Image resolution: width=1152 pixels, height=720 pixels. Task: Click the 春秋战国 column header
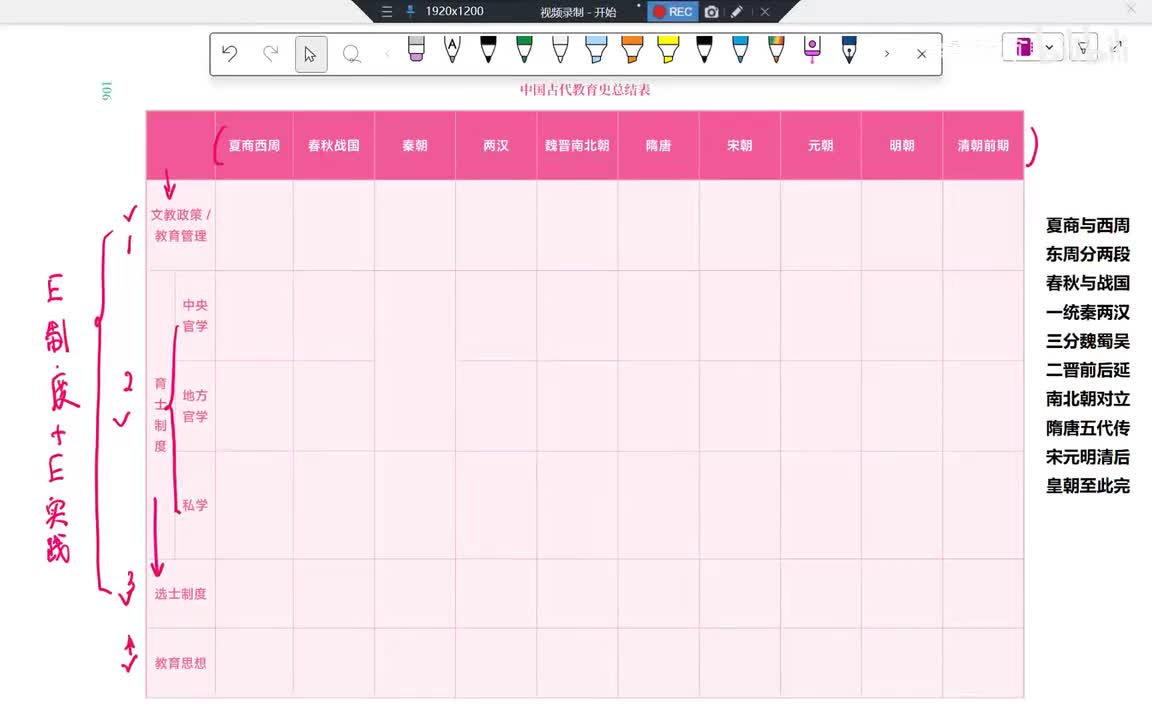point(334,145)
